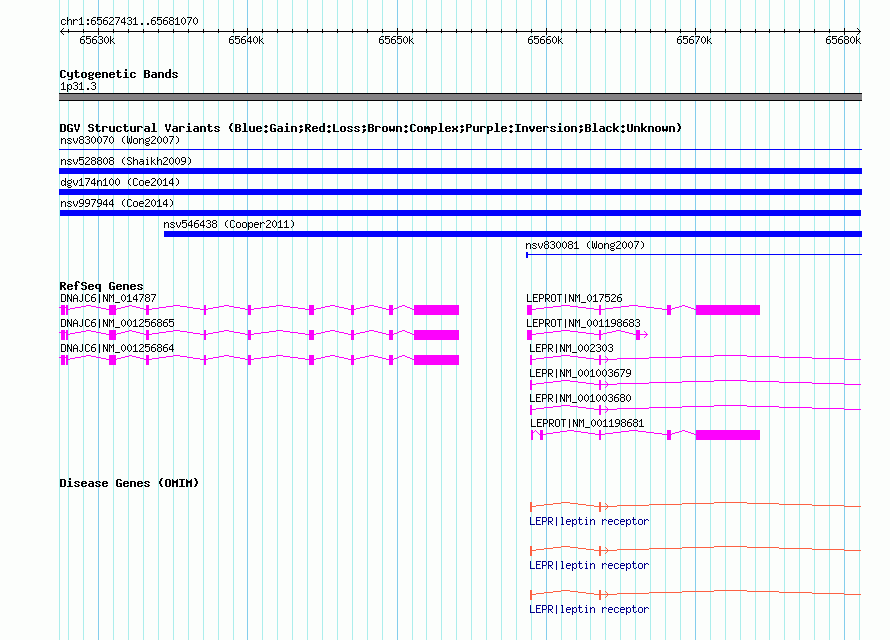This screenshot has height=640, width=890.
Task: Click the DNAJC6|NM_014787 gene label
Action: (108, 298)
